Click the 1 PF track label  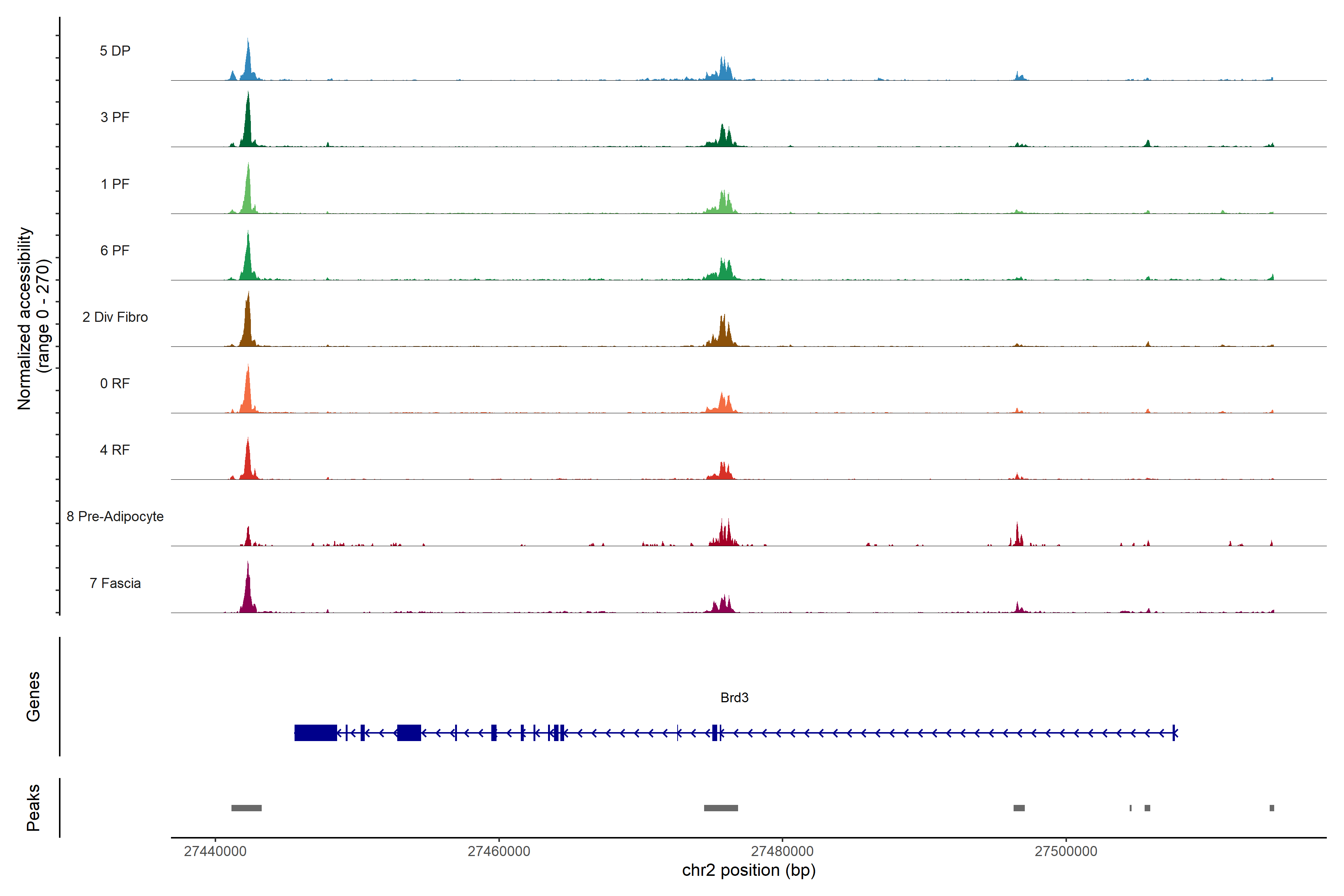(115, 184)
